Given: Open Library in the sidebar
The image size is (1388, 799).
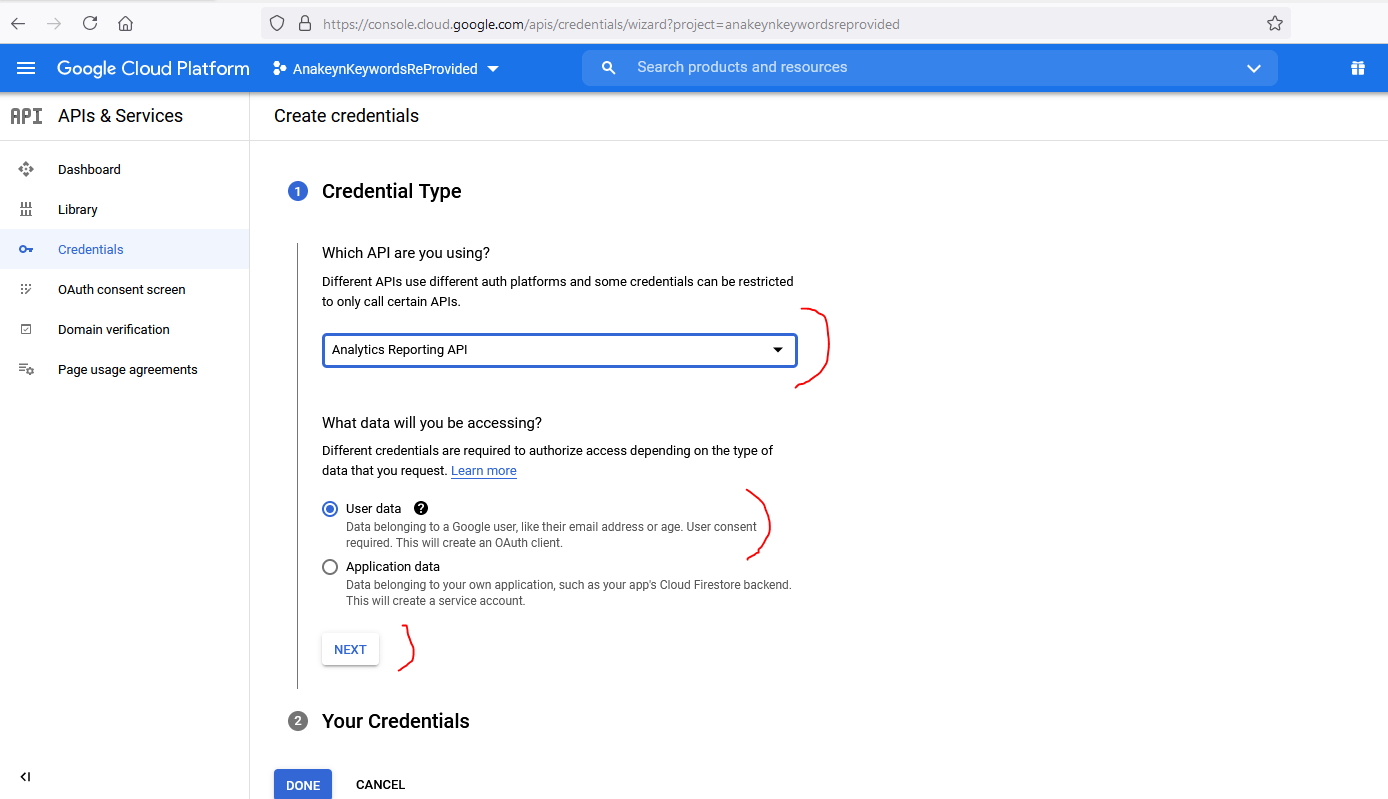Looking at the screenshot, I should pyautogui.click(x=78, y=210).
